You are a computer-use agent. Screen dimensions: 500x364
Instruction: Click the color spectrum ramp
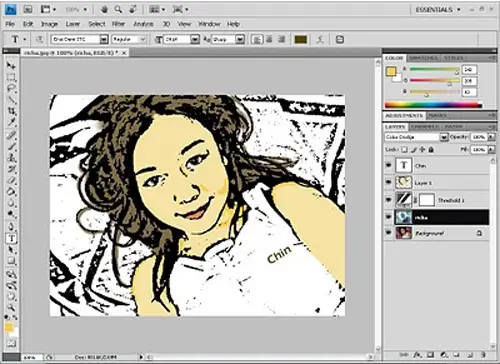[x=434, y=105]
